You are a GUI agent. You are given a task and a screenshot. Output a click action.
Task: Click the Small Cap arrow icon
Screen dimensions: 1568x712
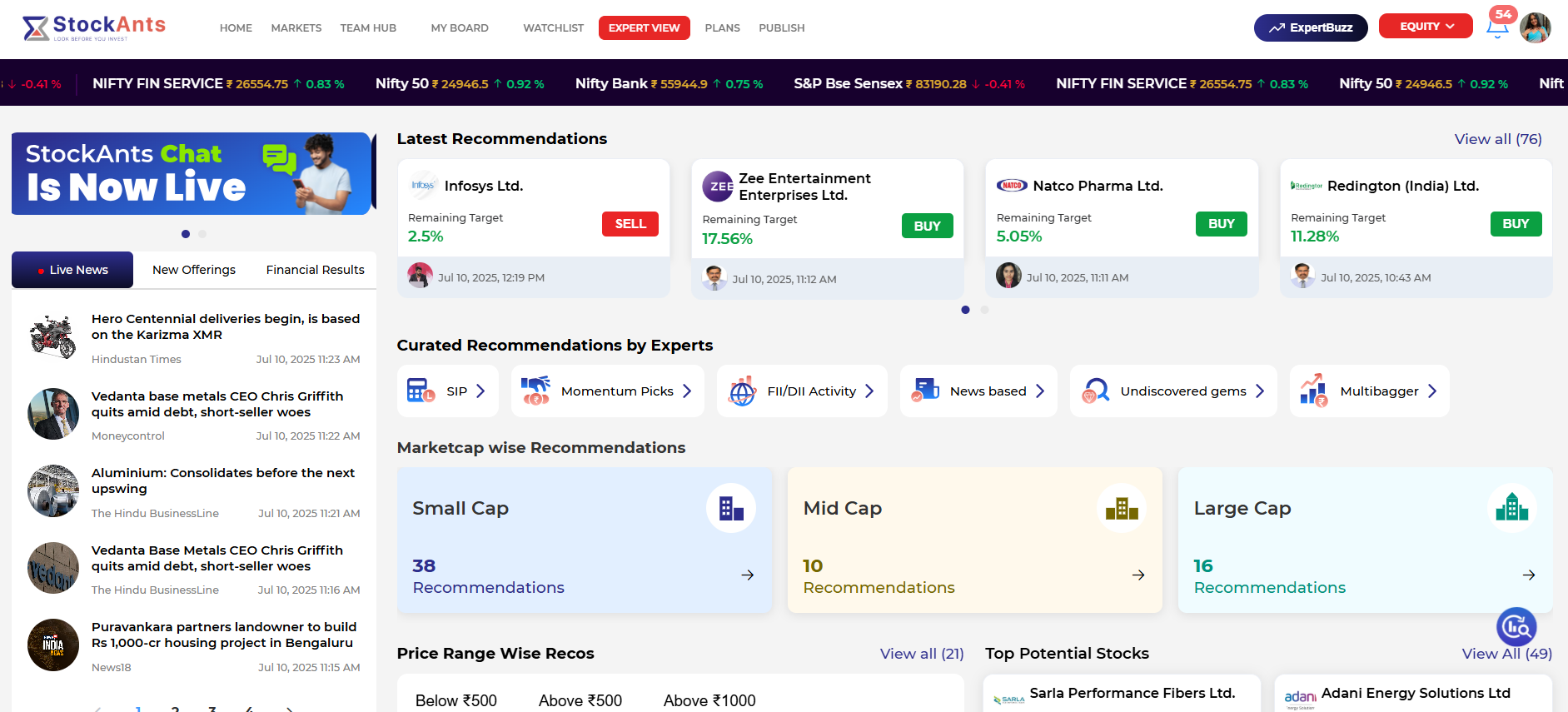(x=748, y=575)
